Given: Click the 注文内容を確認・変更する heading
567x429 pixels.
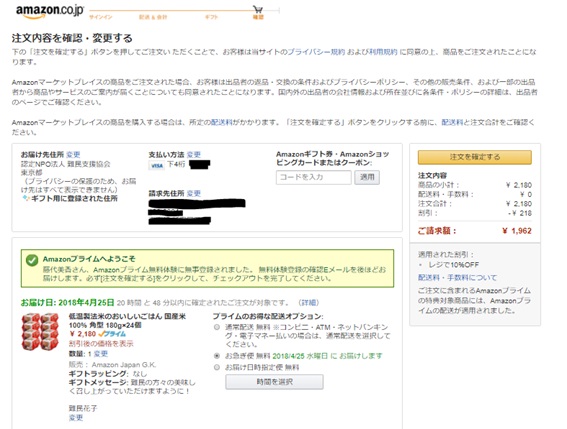Looking at the screenshot, I should click(72, 38).
